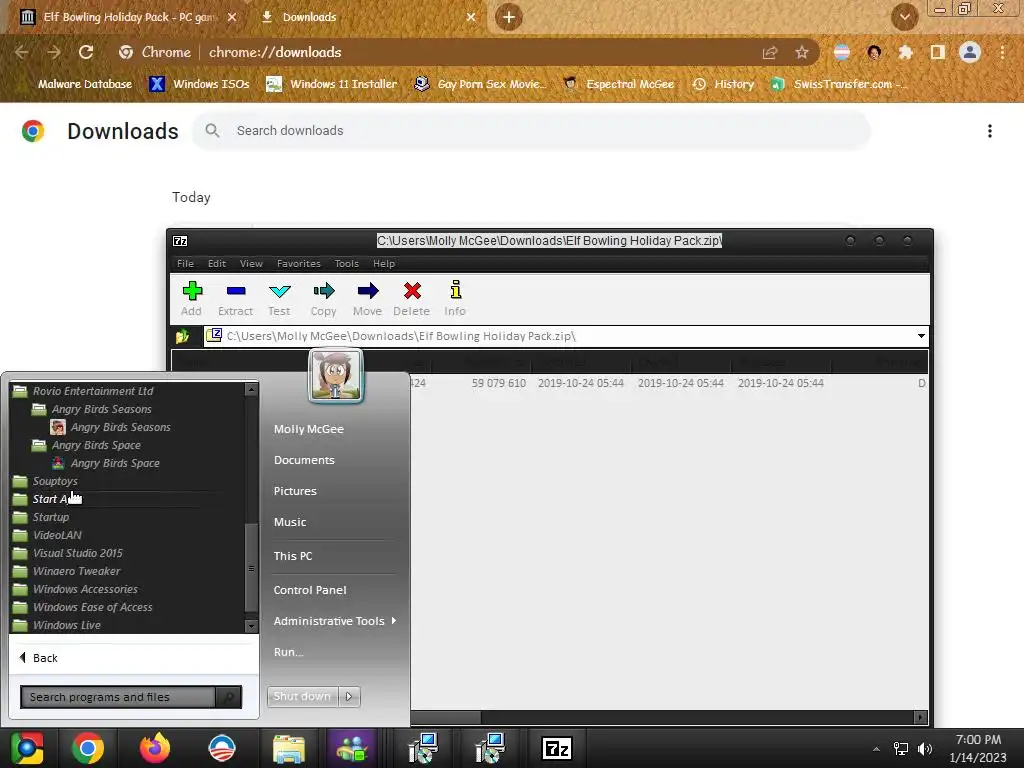Open the 7-Zip Help menu
Screen dimensions: 1024x768
pos(384,264)
